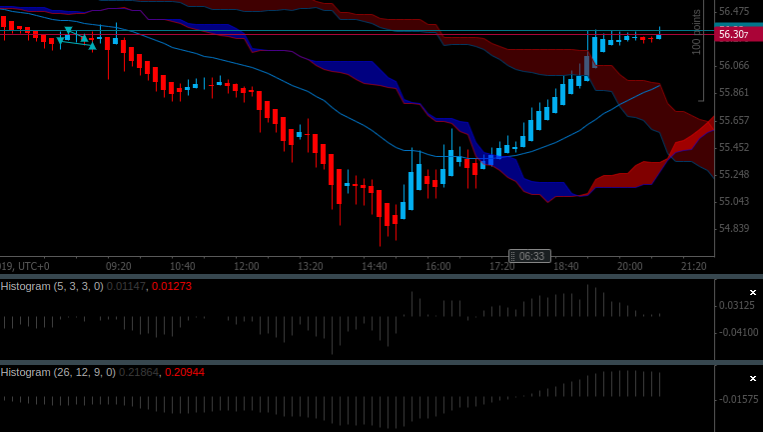Close the Histogram (5, 3, 3, 0) panel
Viewport: 763px width, 432px height.
point(753,292)
